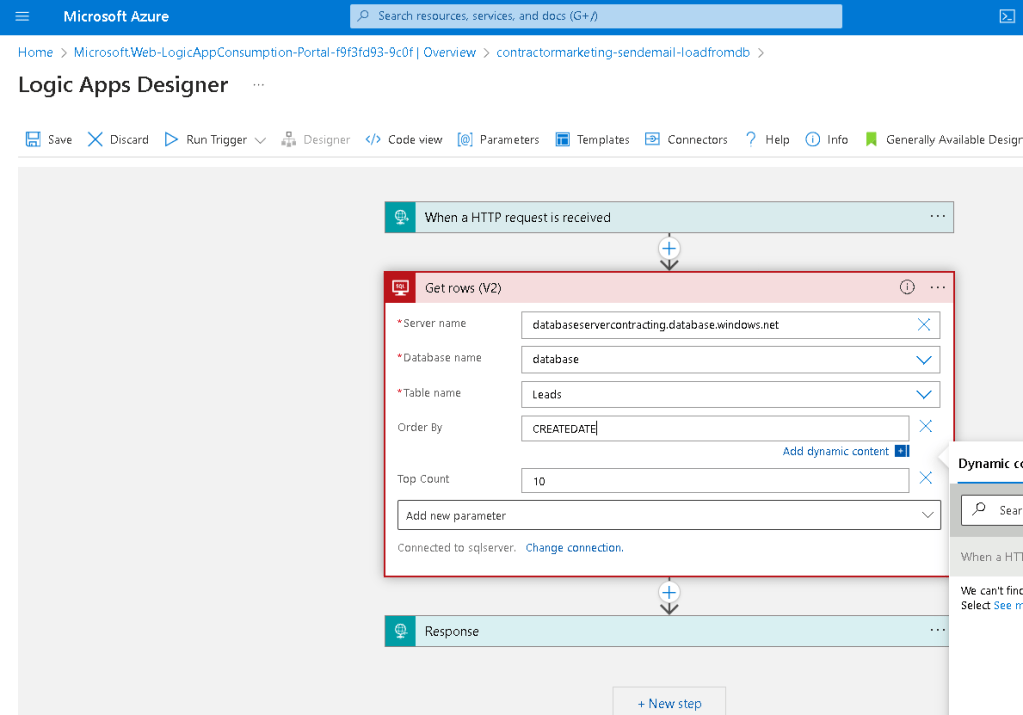Insert step before Response plus button
Viewport: 1023px width, 715px height.
point(669,592)
